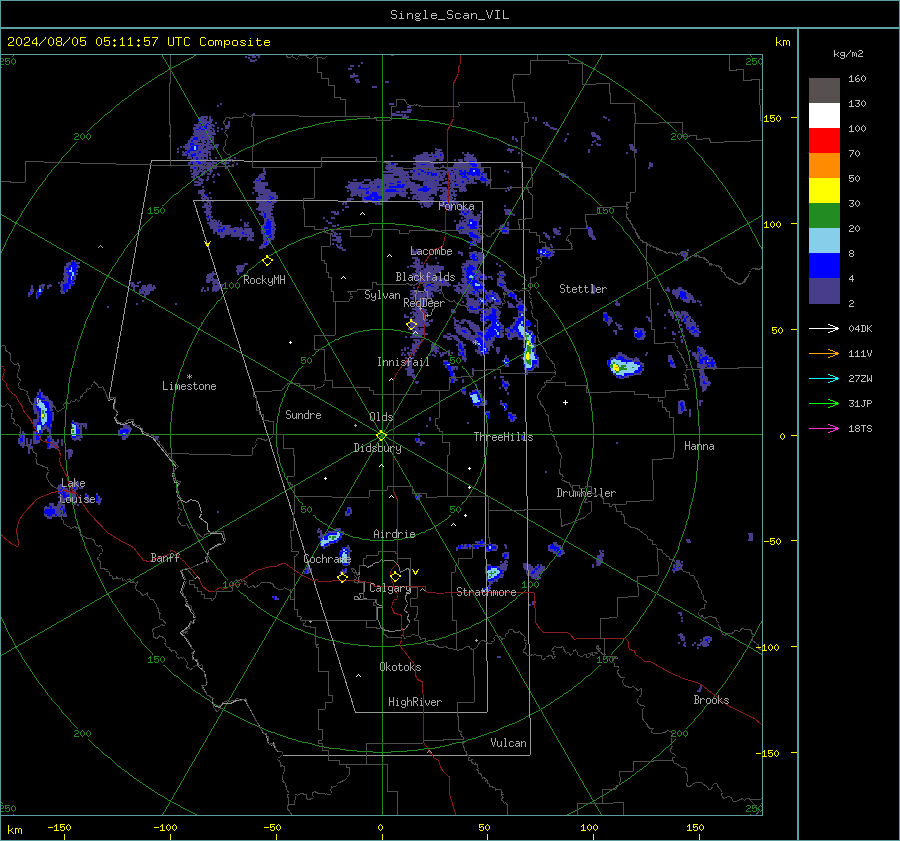Select the yellow 30-50 legend color

[x=824, y=191]
